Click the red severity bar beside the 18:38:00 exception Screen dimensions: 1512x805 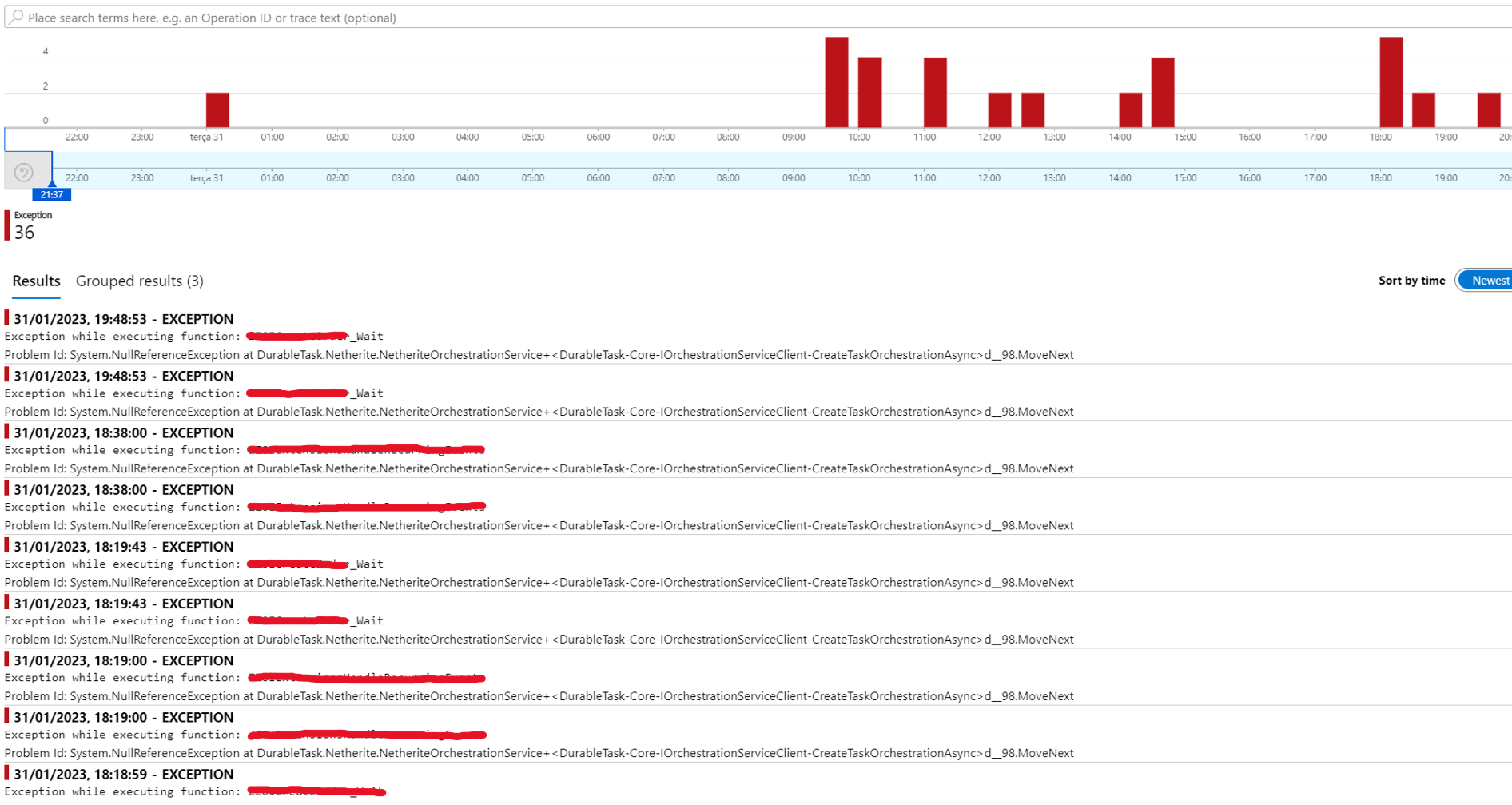[7, 432]
